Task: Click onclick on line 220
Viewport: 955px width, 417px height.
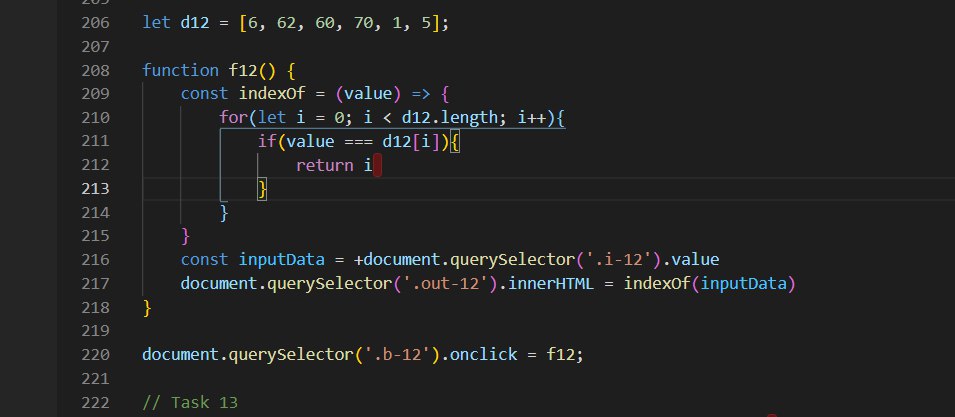Action: (x=484, y=355)
